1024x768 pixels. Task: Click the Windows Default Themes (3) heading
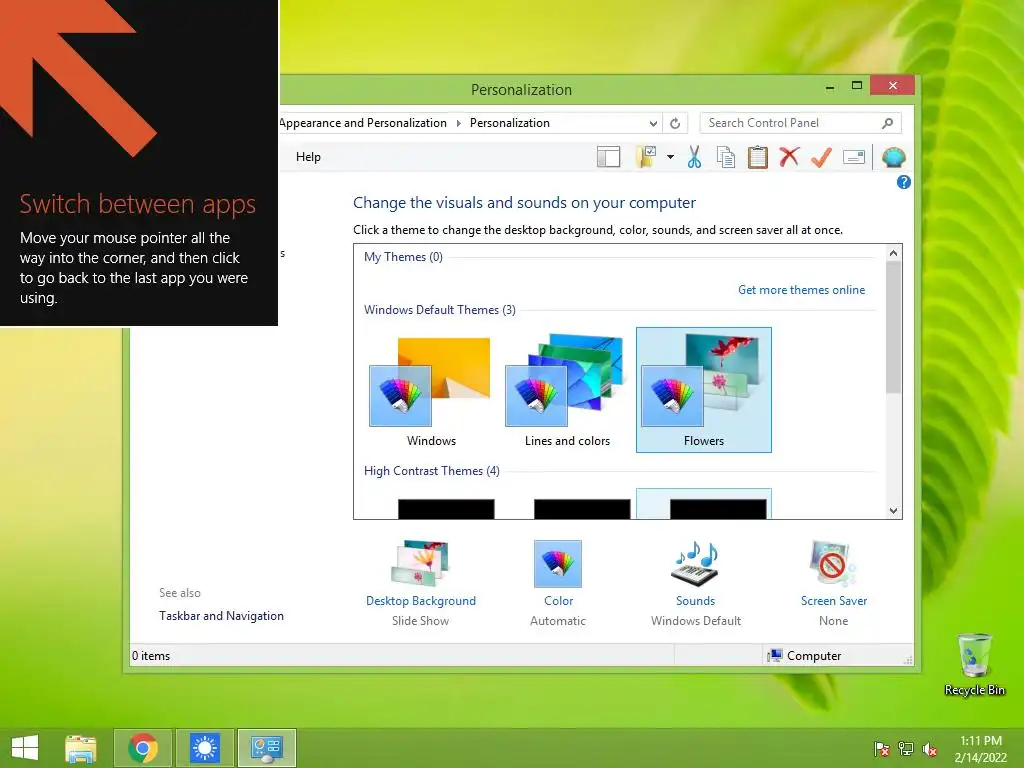440,310
